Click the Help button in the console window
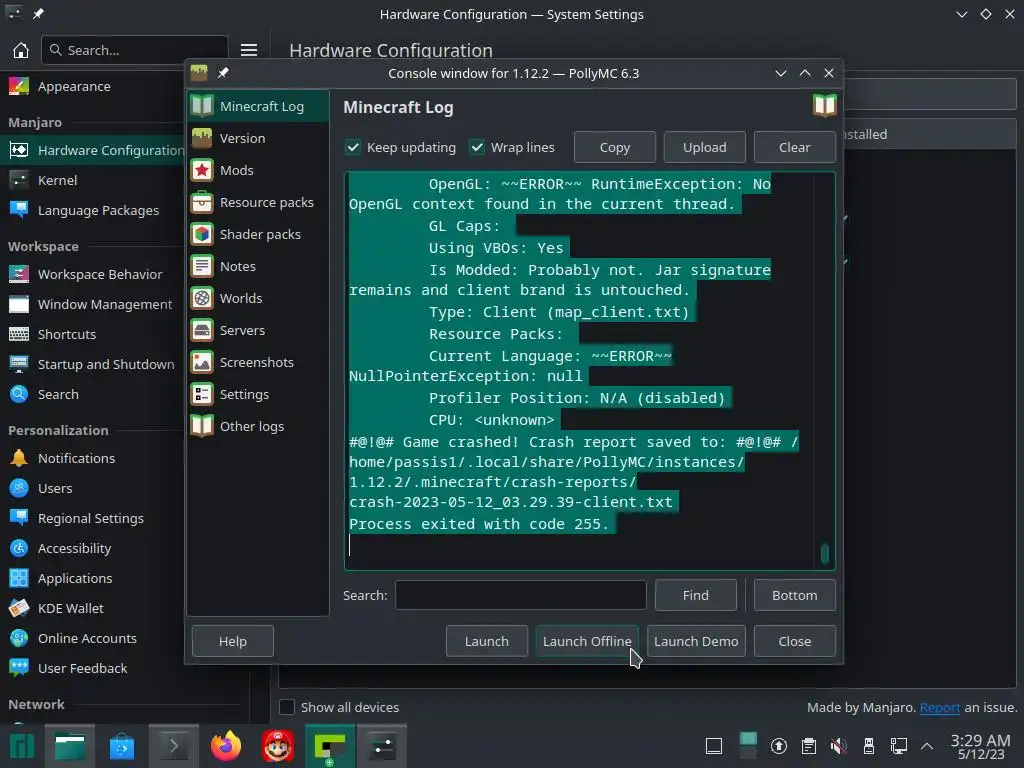The image size is (1024, 768). click(x=232, y=641)
